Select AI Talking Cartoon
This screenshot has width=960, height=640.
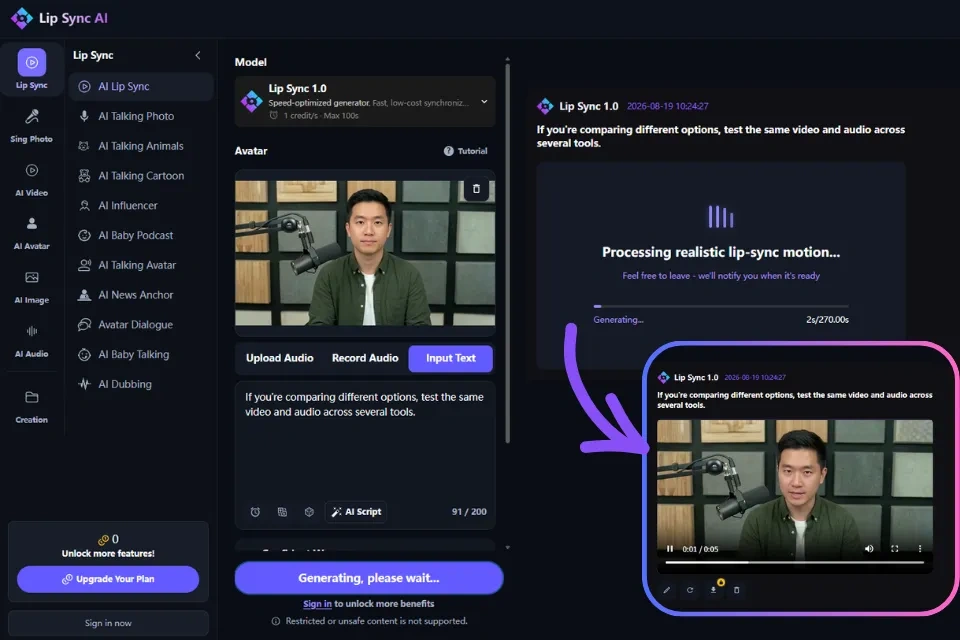pyautogui.click(x=141, y=176)
